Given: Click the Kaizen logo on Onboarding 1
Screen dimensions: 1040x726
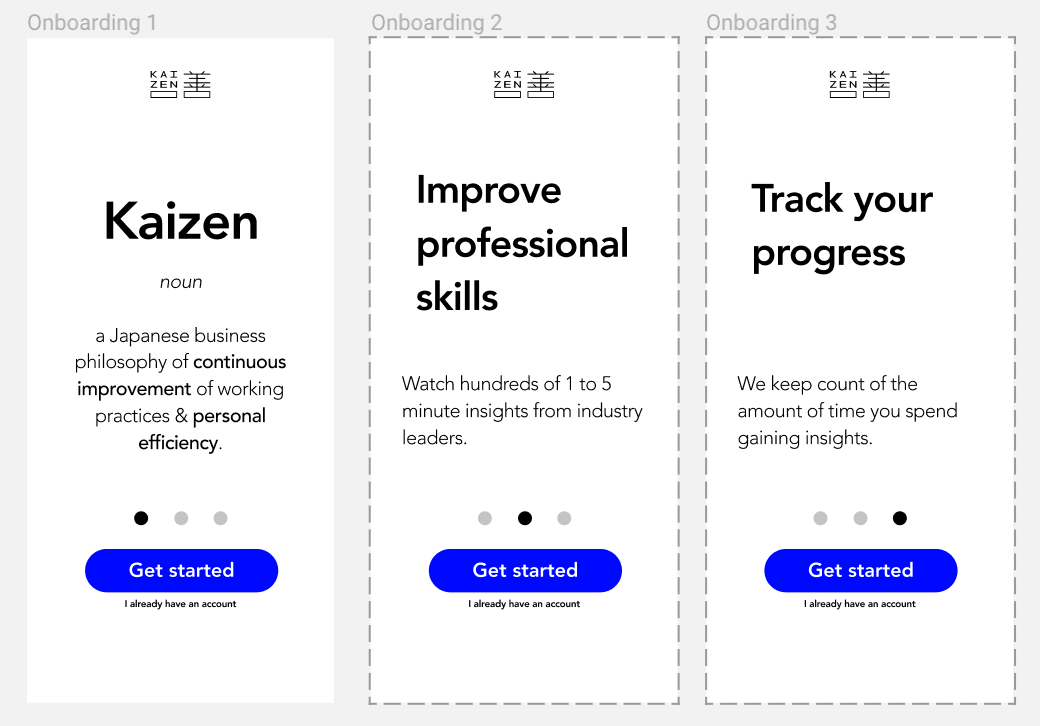Looking at the screenshot, I should click(180, 83).
